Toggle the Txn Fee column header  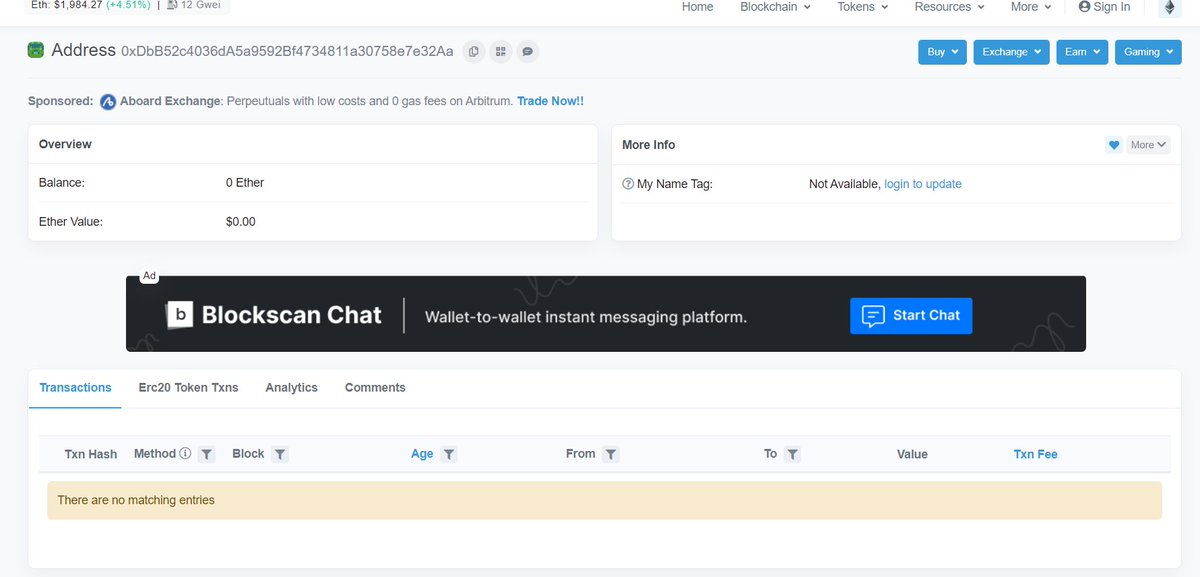pyautogui.click(x=1035, y=454)
